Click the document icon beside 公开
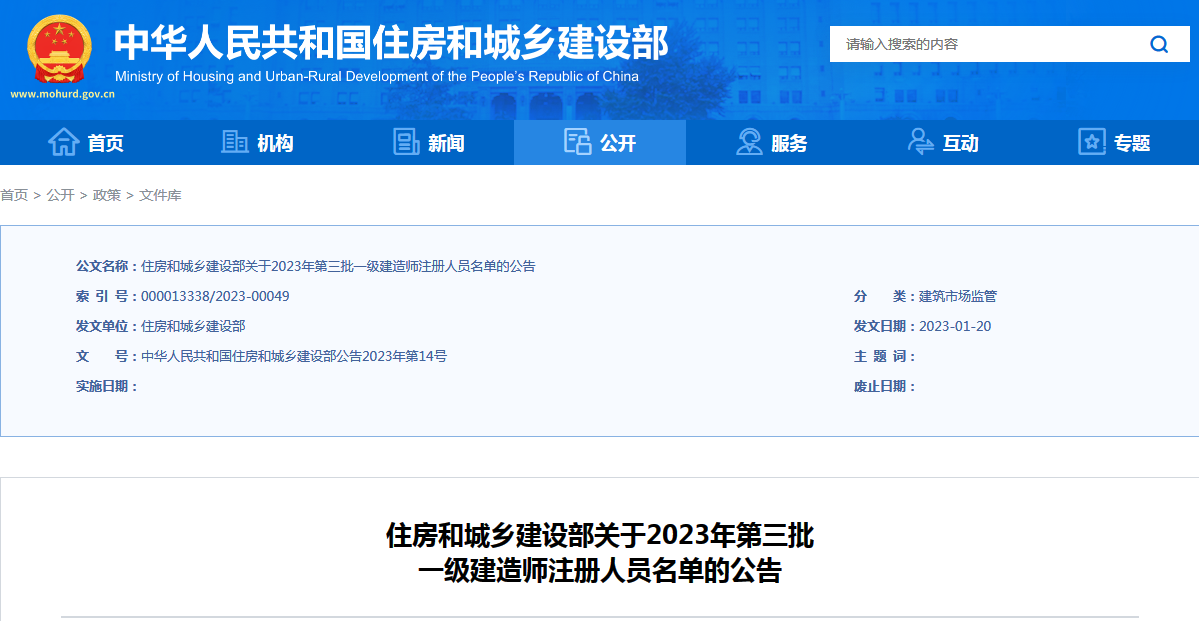This screenshot has height=621, width=1199. [577, 142]
